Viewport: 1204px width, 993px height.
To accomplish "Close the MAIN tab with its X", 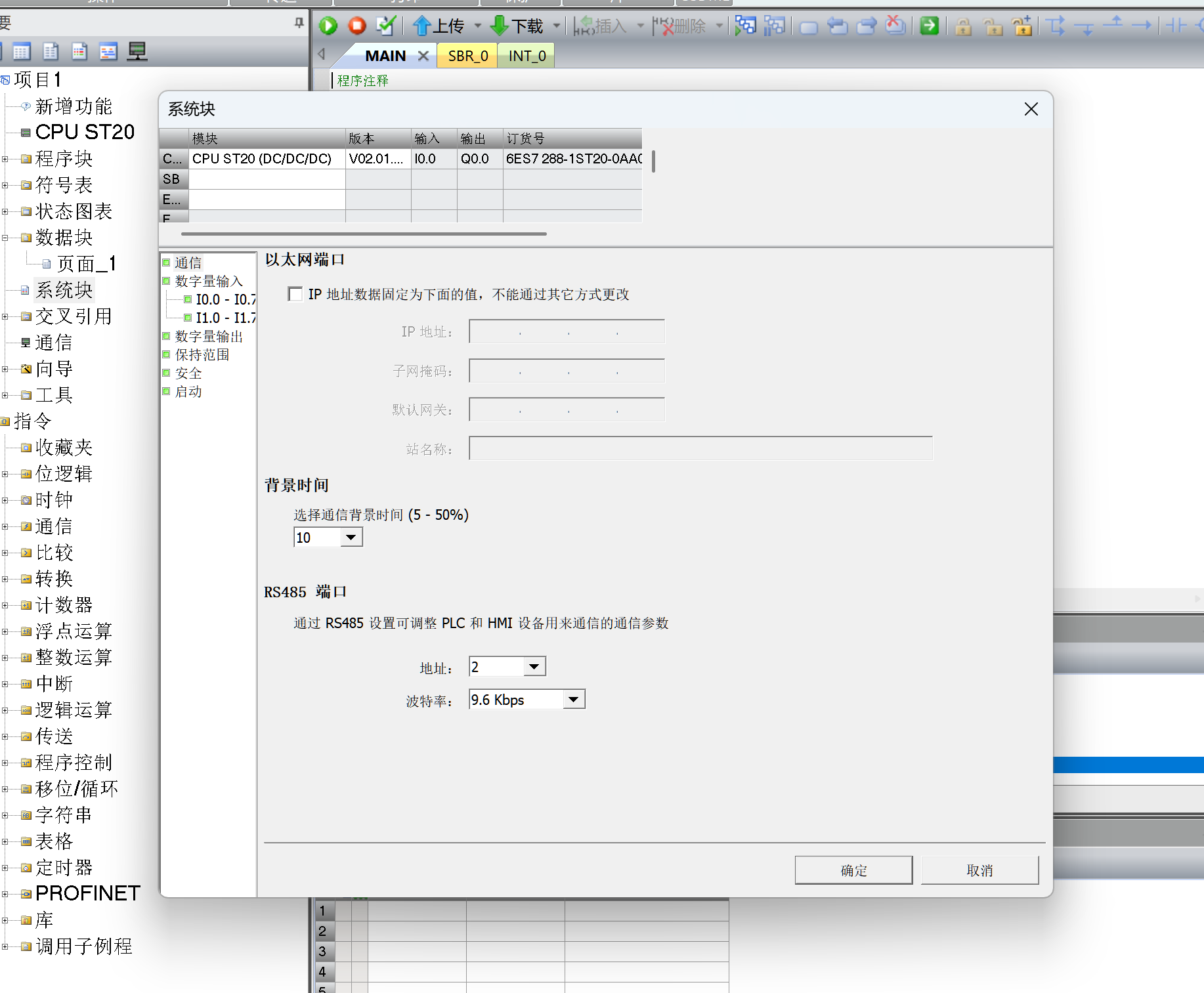I will [423, 56].
